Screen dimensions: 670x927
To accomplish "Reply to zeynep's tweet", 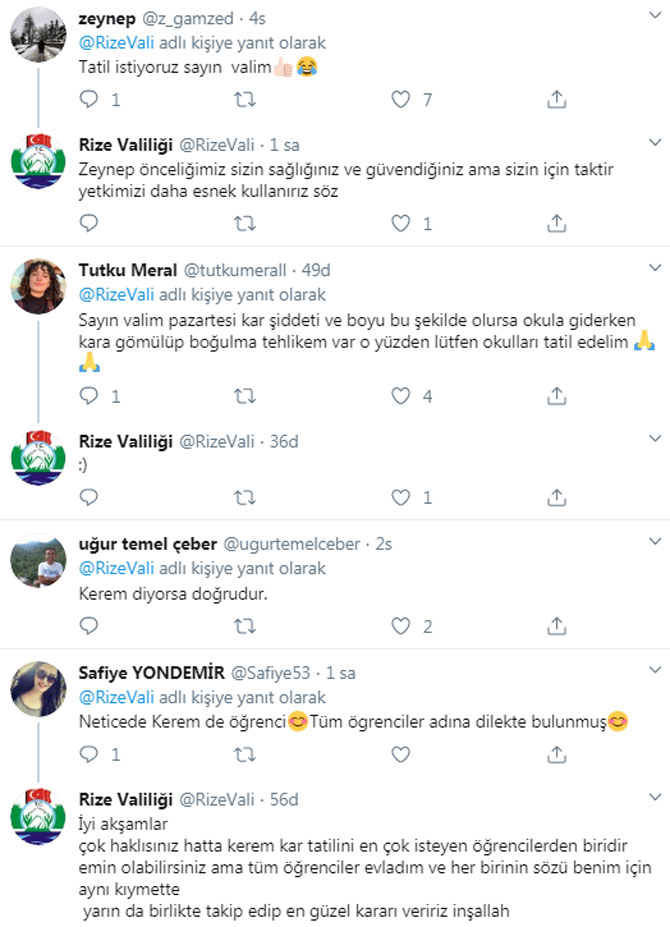I will pos(88,99).
